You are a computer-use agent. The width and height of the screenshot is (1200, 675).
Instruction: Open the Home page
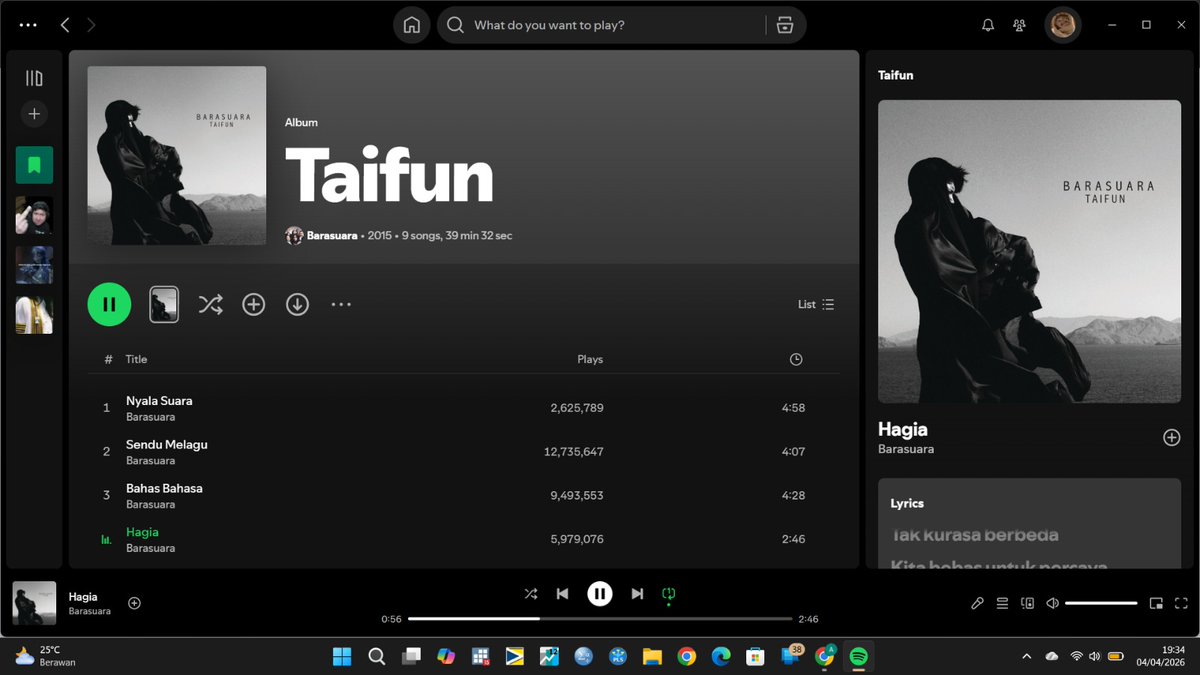tap(411, 25)
